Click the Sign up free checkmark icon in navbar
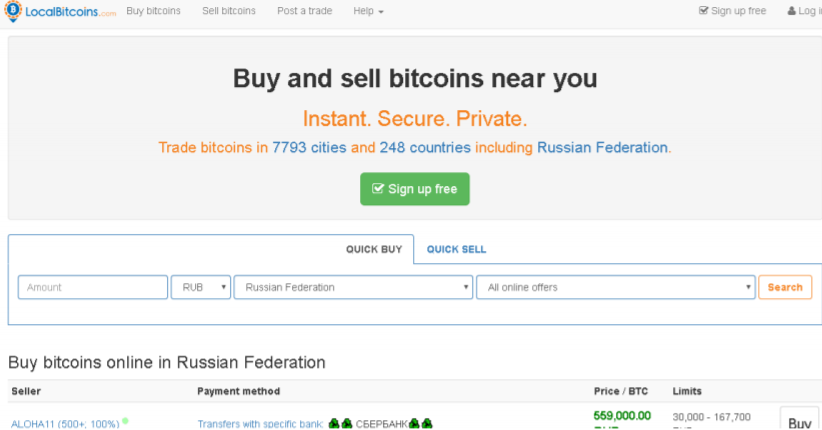 (x=703, y=11)
